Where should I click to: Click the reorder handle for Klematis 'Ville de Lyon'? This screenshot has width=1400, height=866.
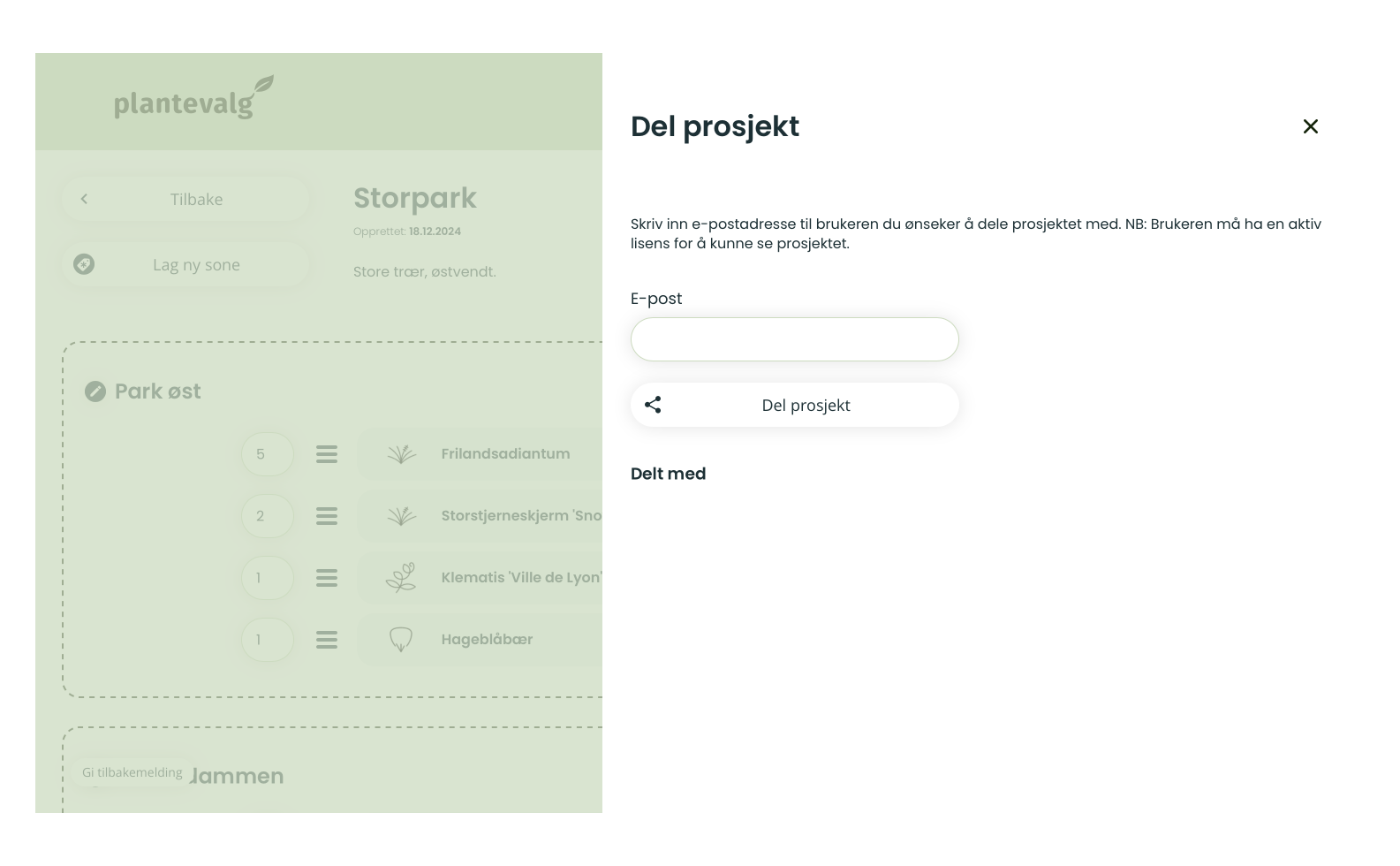point(327,578)
